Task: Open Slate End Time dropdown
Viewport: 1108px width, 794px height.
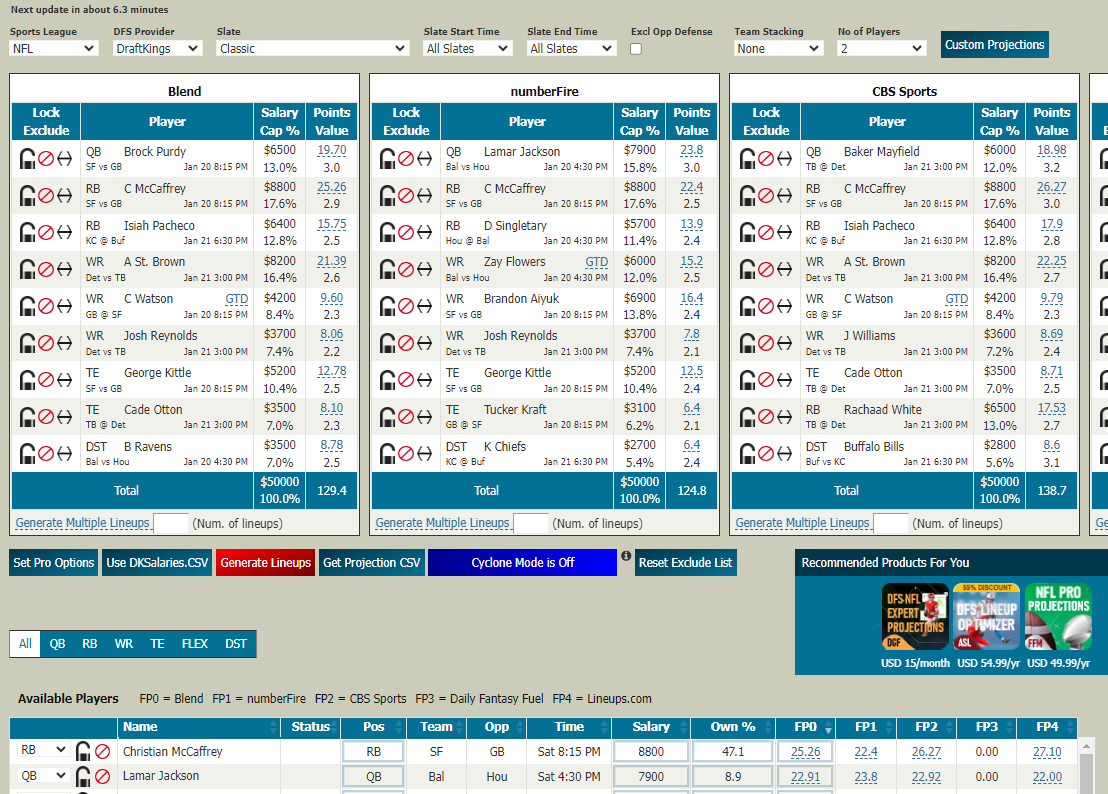Action: point(572,48)
